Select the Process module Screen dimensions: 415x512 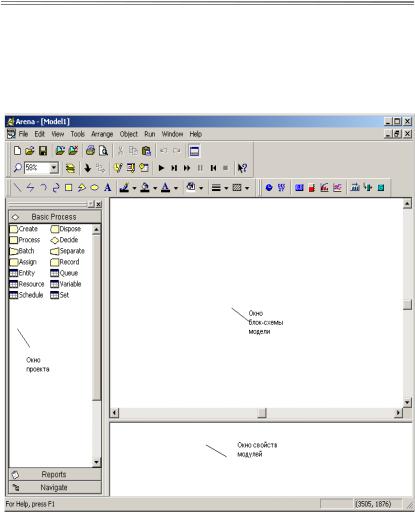point(25,240)
